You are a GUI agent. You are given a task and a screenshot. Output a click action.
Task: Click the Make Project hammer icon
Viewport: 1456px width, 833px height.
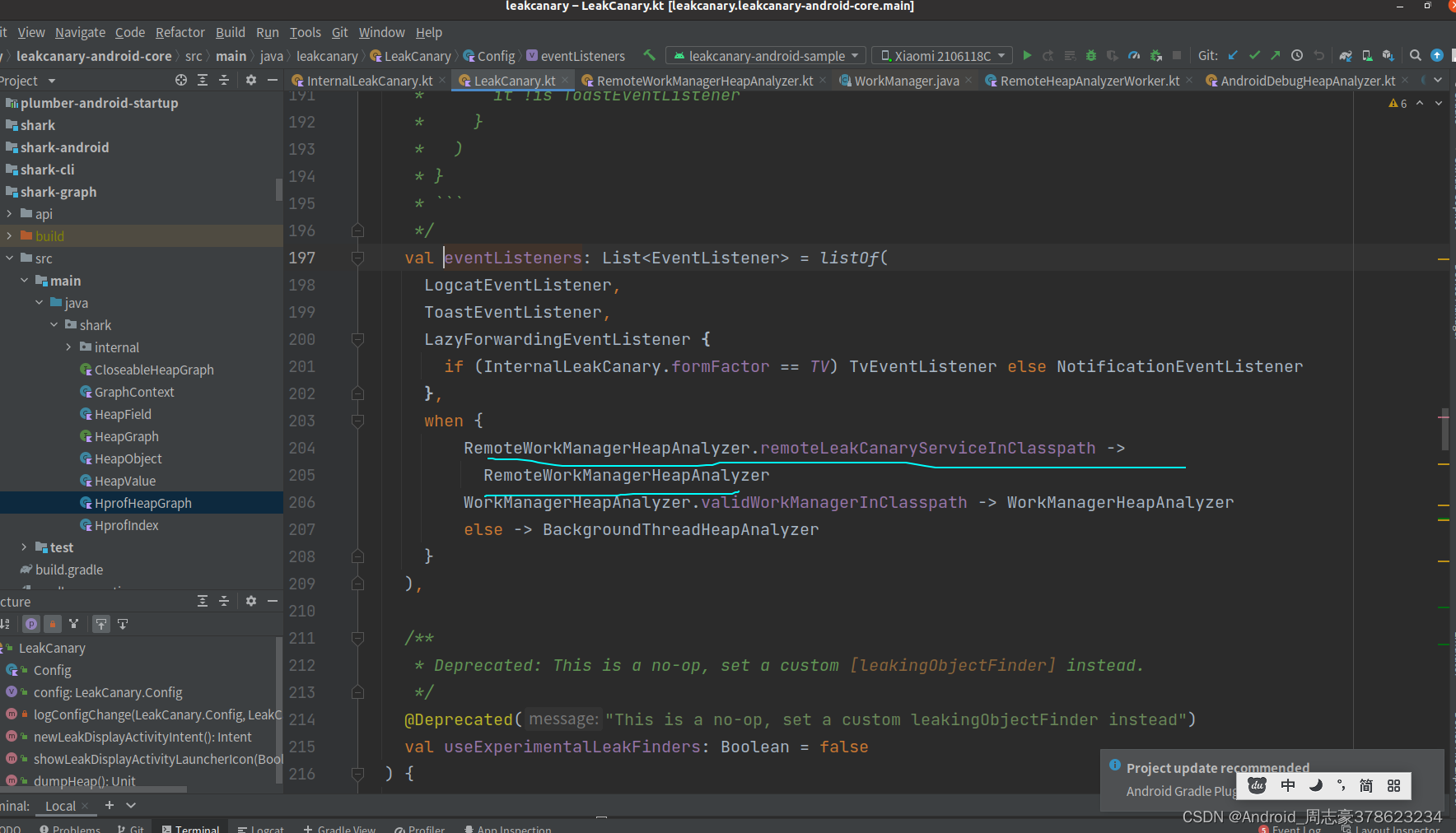[650, 56]
